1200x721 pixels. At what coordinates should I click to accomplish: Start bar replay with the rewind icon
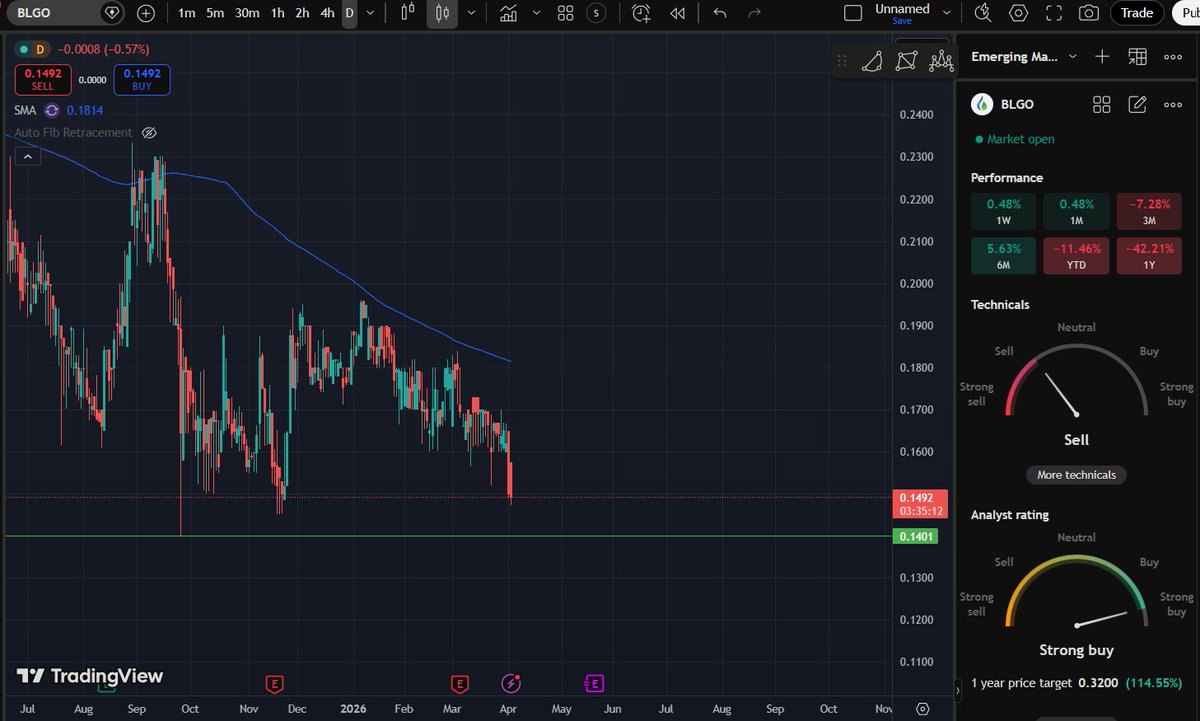[678, 13]
